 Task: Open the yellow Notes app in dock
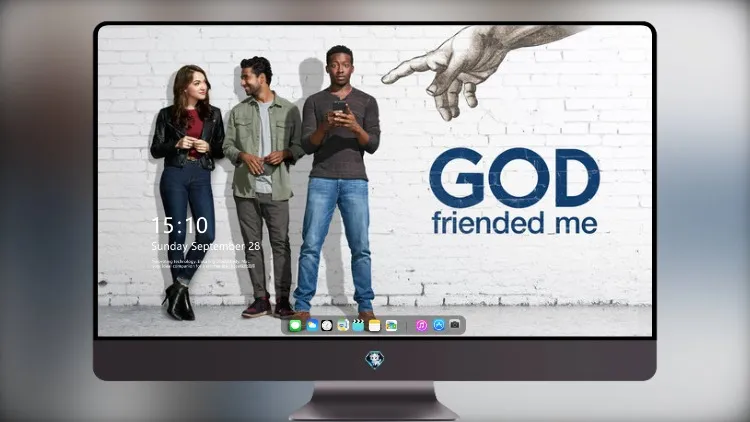375,326
